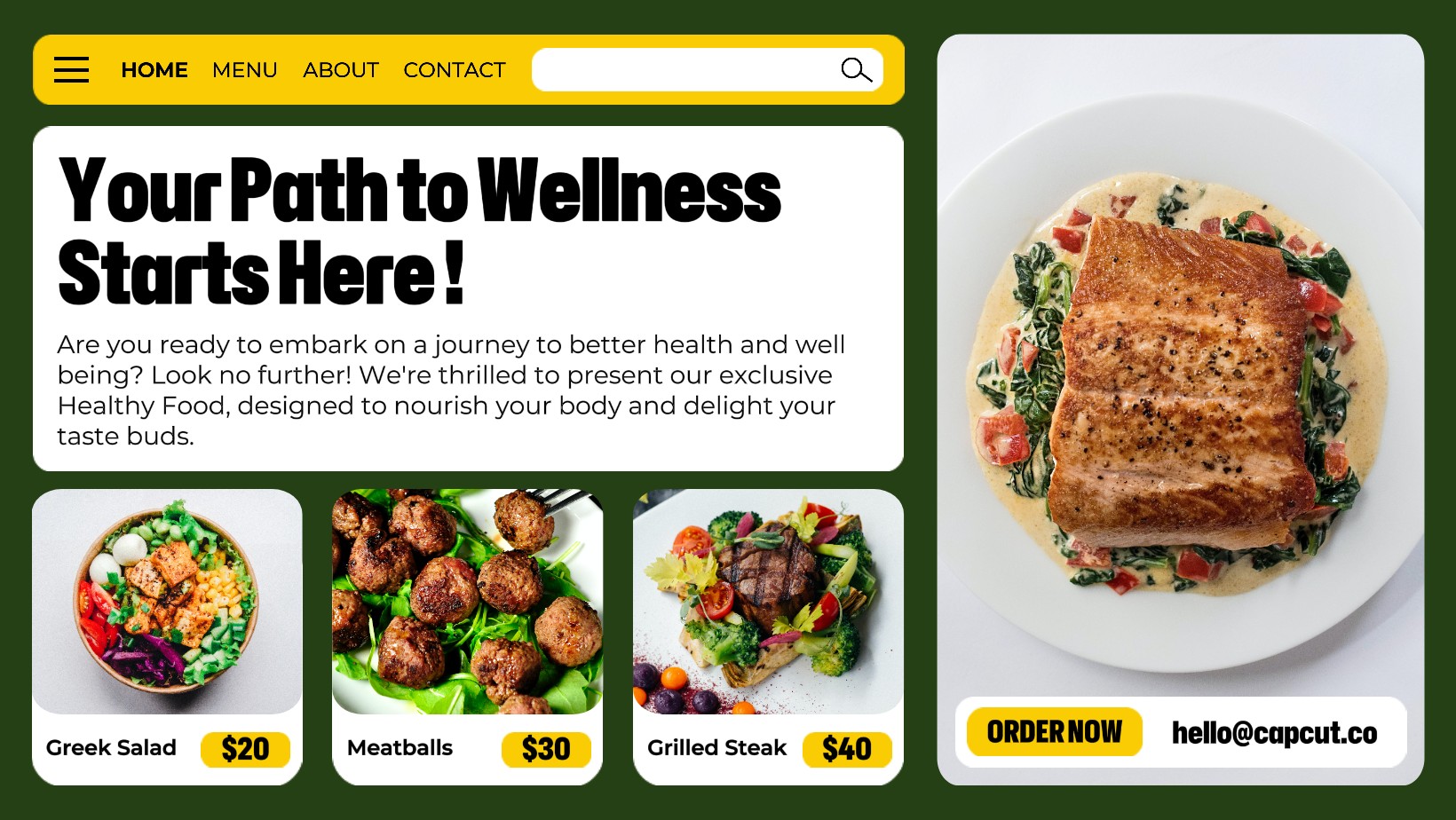Select the Greek Salad bowl photo
This screenshot has height=820, width=1456.
167,602
